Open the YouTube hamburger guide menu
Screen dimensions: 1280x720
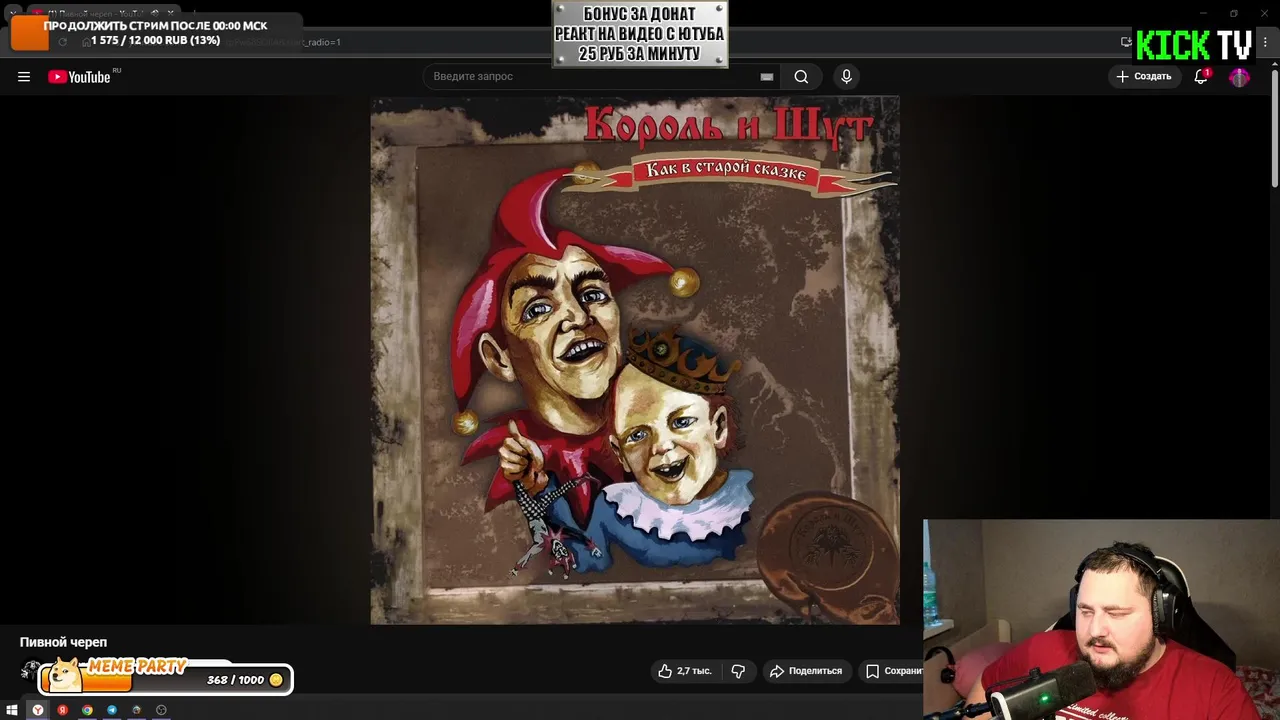click(x=24, y=77)
